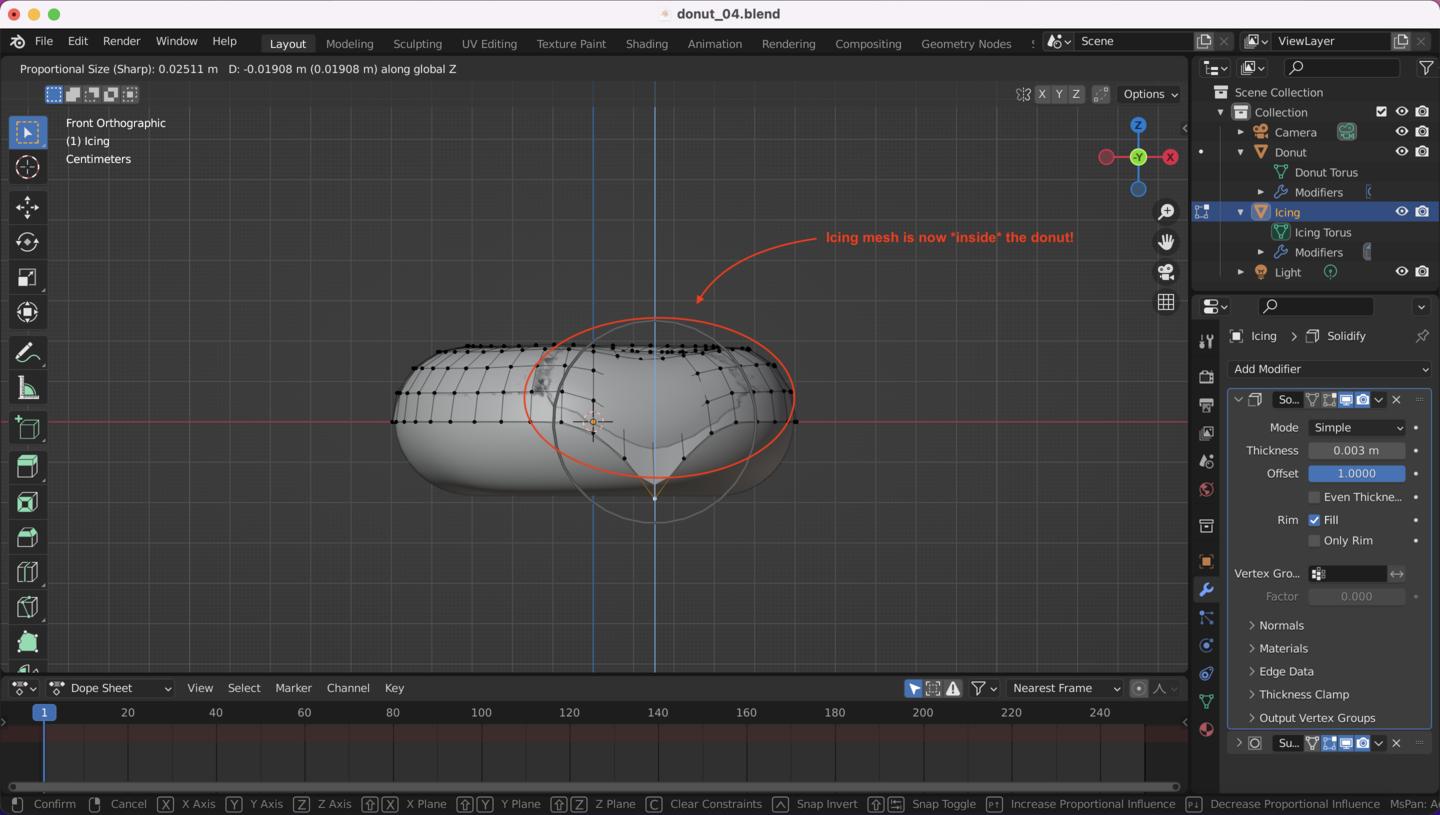Activate the Zoom magnifier in the viewport sidebar
The width and height of the screenshot is (1440, 815).
click(1166, 211)
